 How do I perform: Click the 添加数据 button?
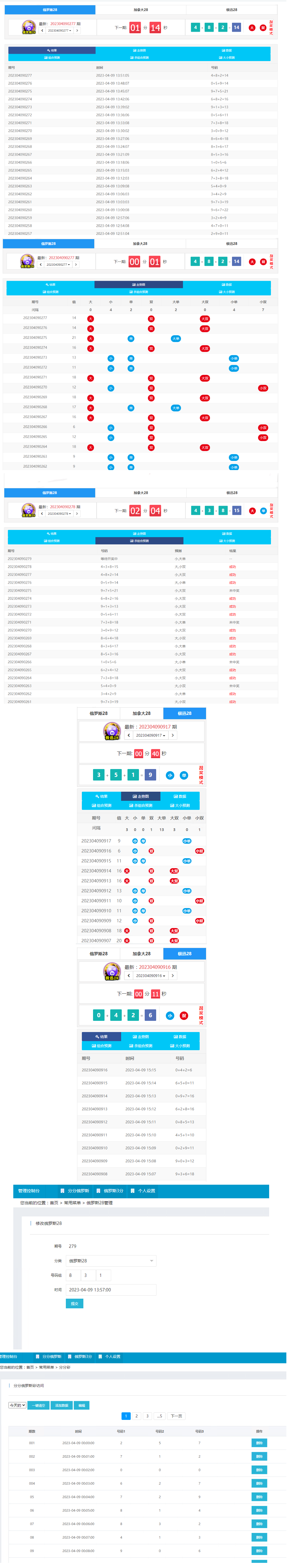[x=61, y=1405]
